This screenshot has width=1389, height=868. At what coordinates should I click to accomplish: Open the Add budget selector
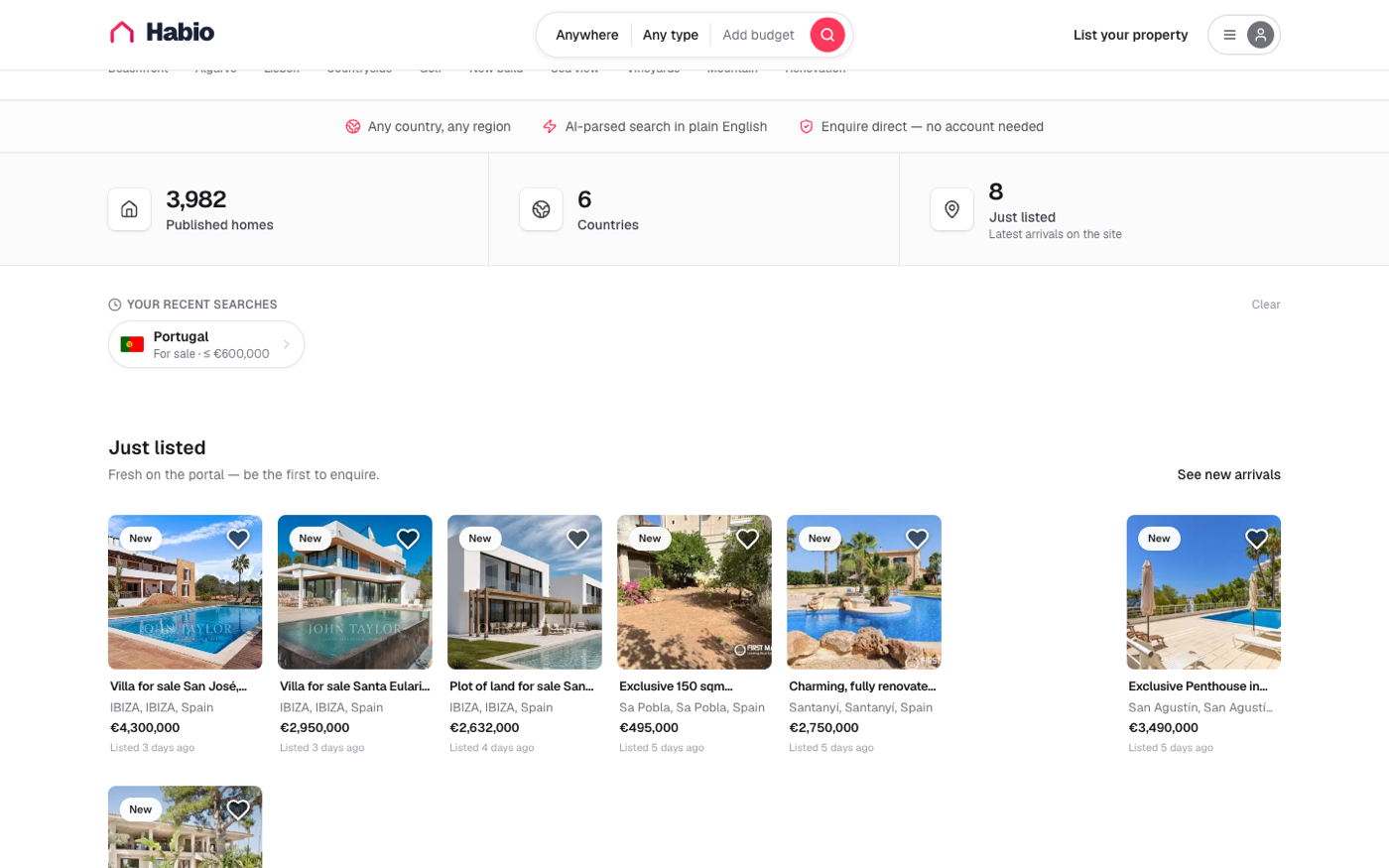tap(758, 35)
